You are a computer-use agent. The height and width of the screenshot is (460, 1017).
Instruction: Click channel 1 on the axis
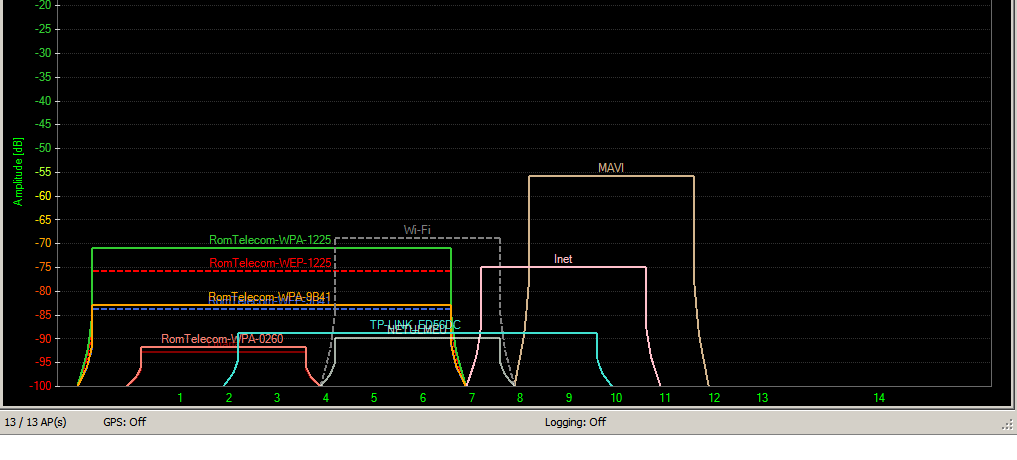tap(180, 398)
